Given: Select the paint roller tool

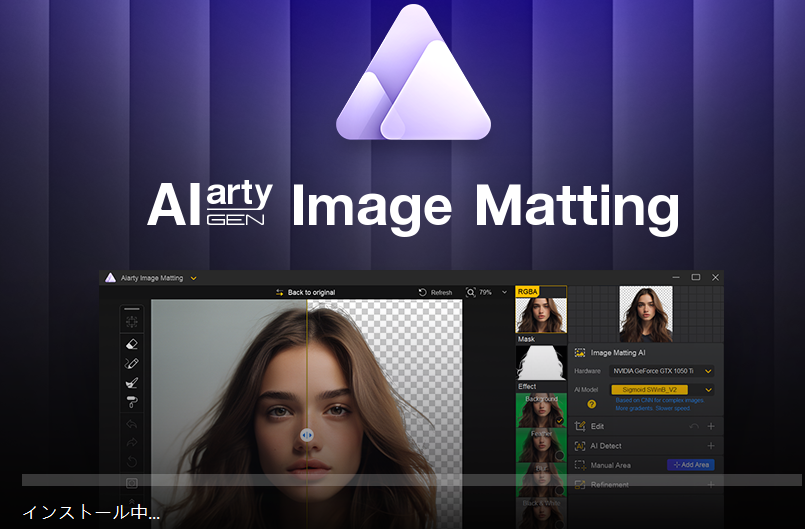Looking at the screenshot, I should click(132, 402).
